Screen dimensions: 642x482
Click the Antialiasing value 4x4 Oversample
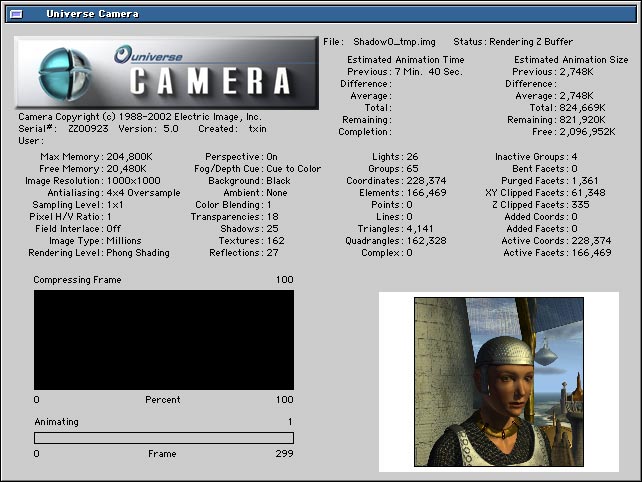(143, 192)
